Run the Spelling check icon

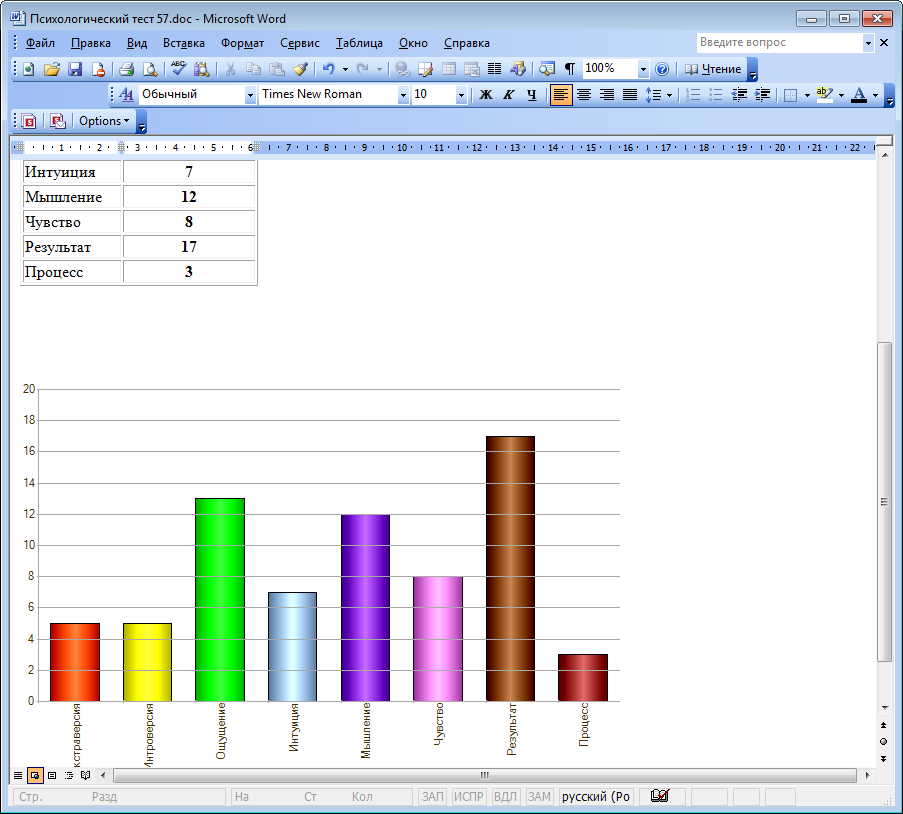click(x=179, y=70)
